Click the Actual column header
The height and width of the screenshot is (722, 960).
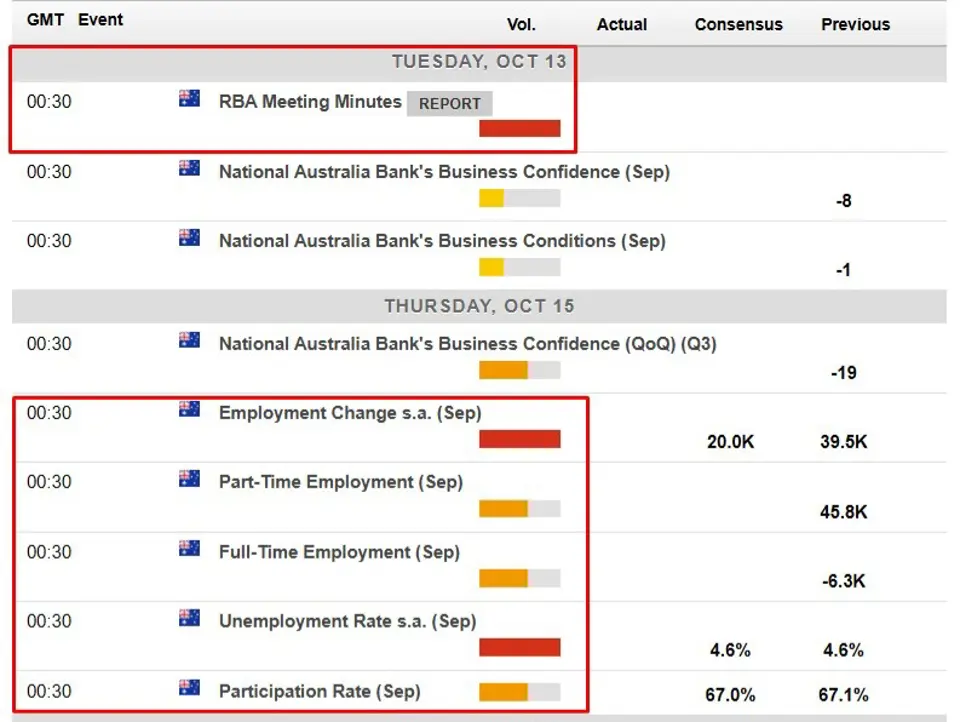(x=621, y=24)
